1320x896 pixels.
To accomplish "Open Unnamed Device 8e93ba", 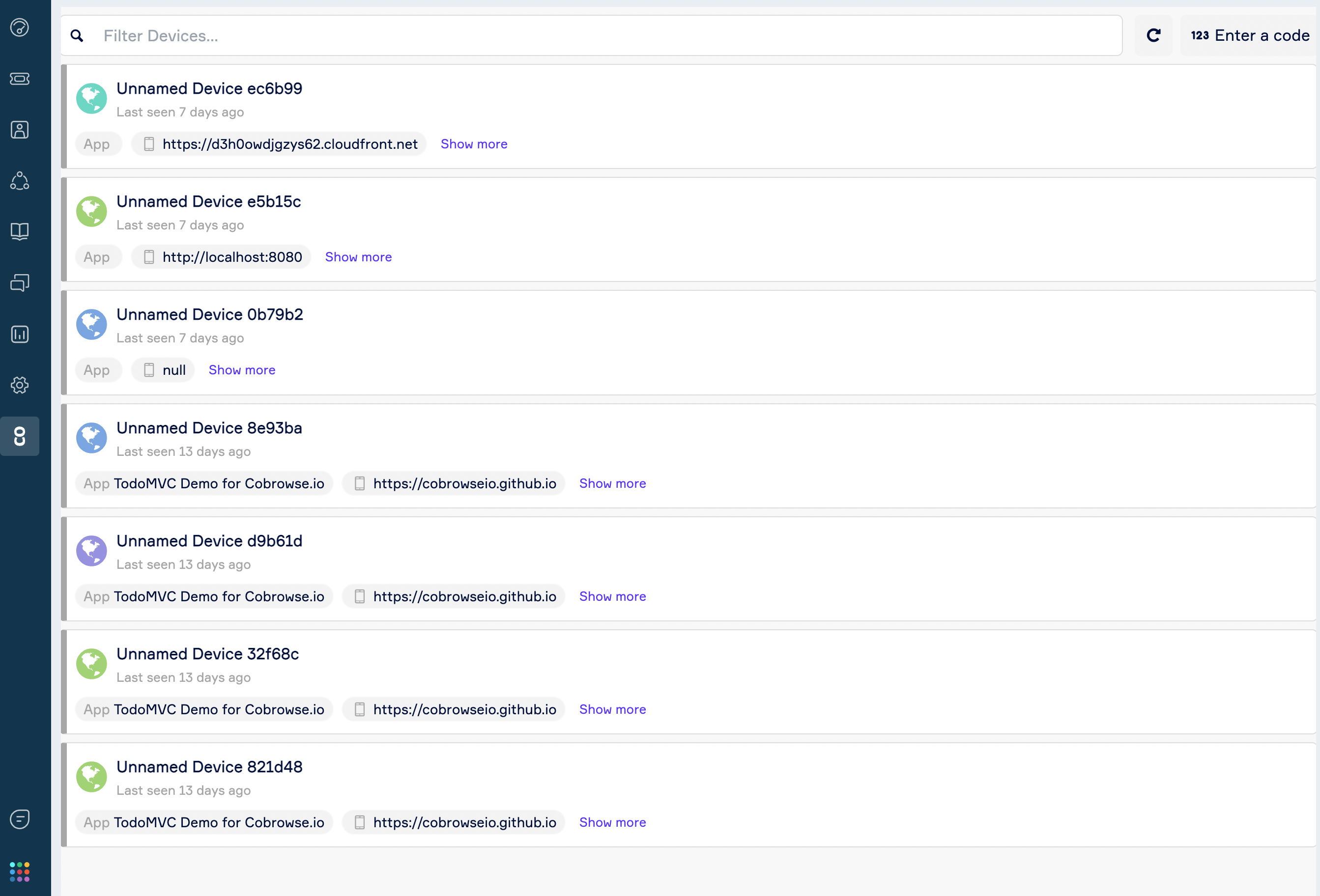I will point(209,428).
